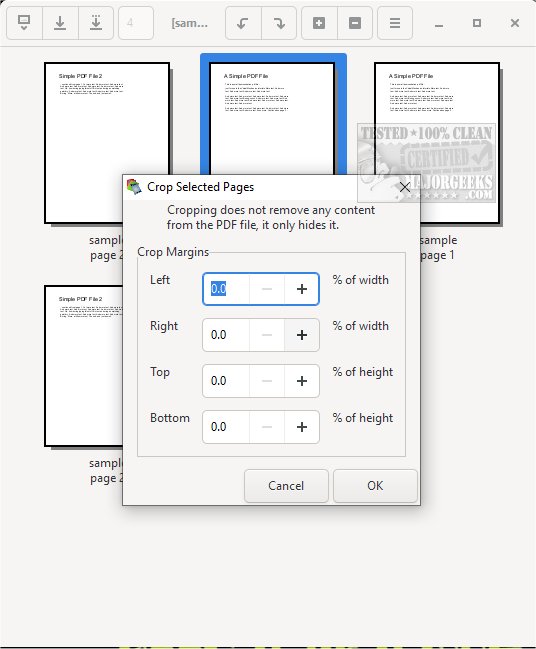This screenshot has height=649, width=536.
Task: Minimize the PDF Arranger window
Action: (439, 24)
